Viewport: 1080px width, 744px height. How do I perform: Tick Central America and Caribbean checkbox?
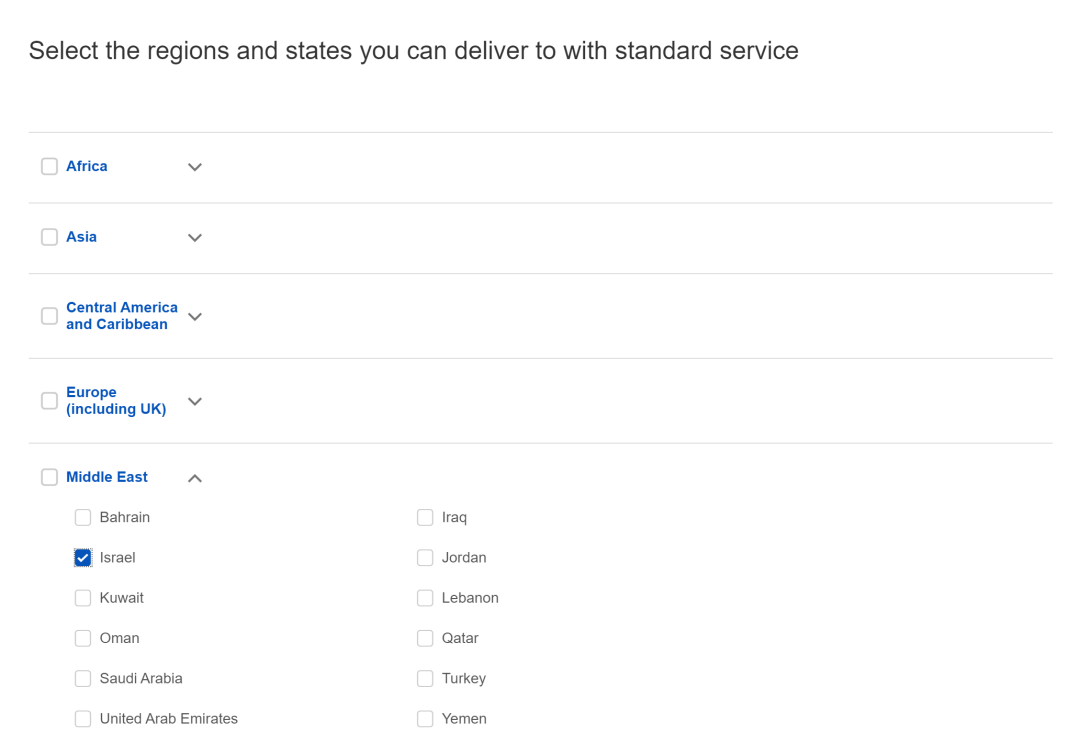pyautogui.click(x=49, y=316)
